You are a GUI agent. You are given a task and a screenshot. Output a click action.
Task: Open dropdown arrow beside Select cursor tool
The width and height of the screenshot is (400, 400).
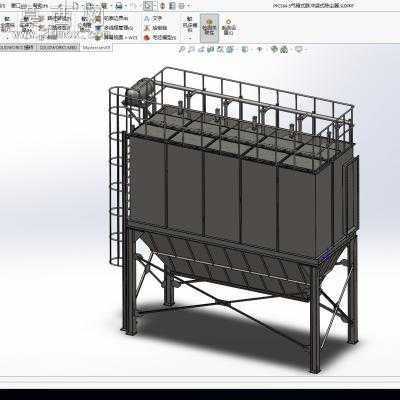coord(156,6)
